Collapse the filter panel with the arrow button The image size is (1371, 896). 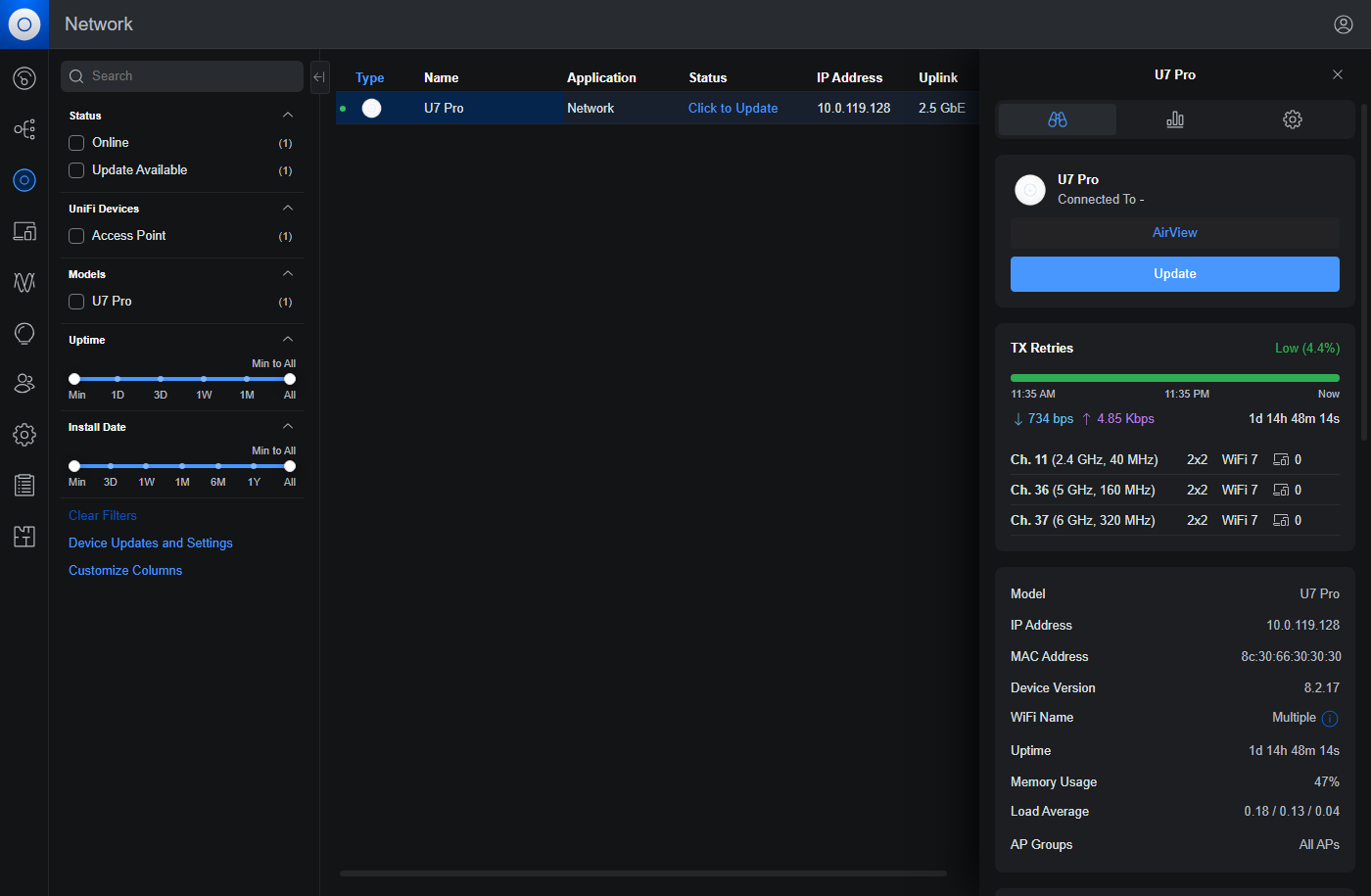coord(319,77)
